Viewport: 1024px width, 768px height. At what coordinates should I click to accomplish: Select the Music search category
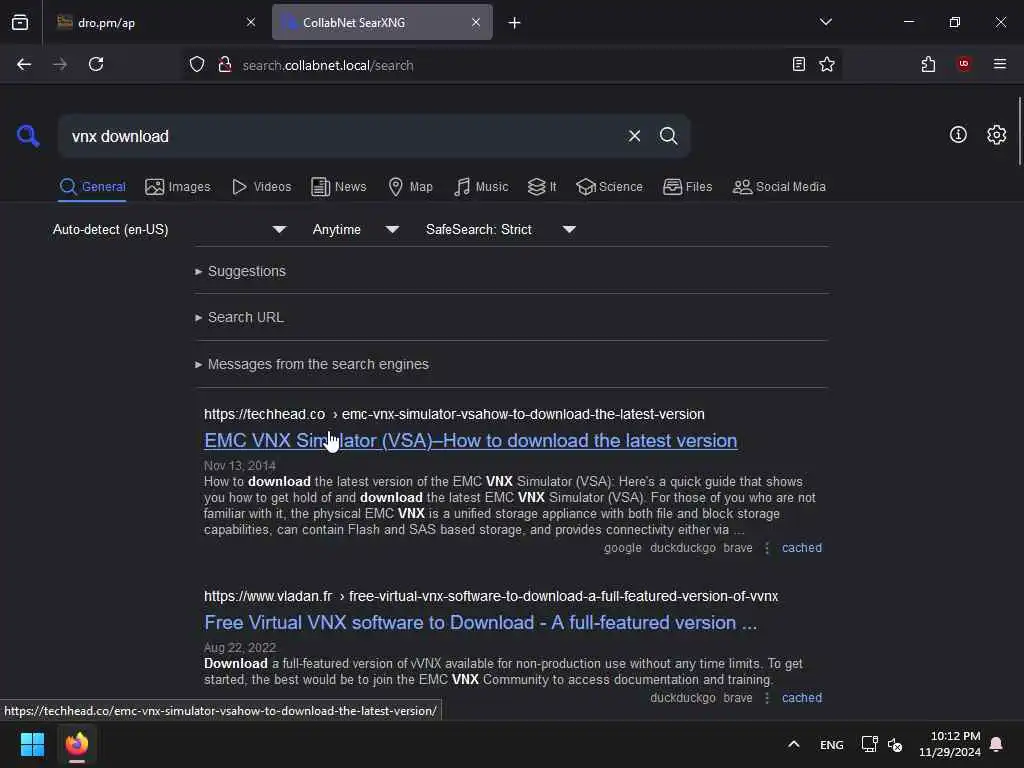pyautogui.click(x=481, y=187)
